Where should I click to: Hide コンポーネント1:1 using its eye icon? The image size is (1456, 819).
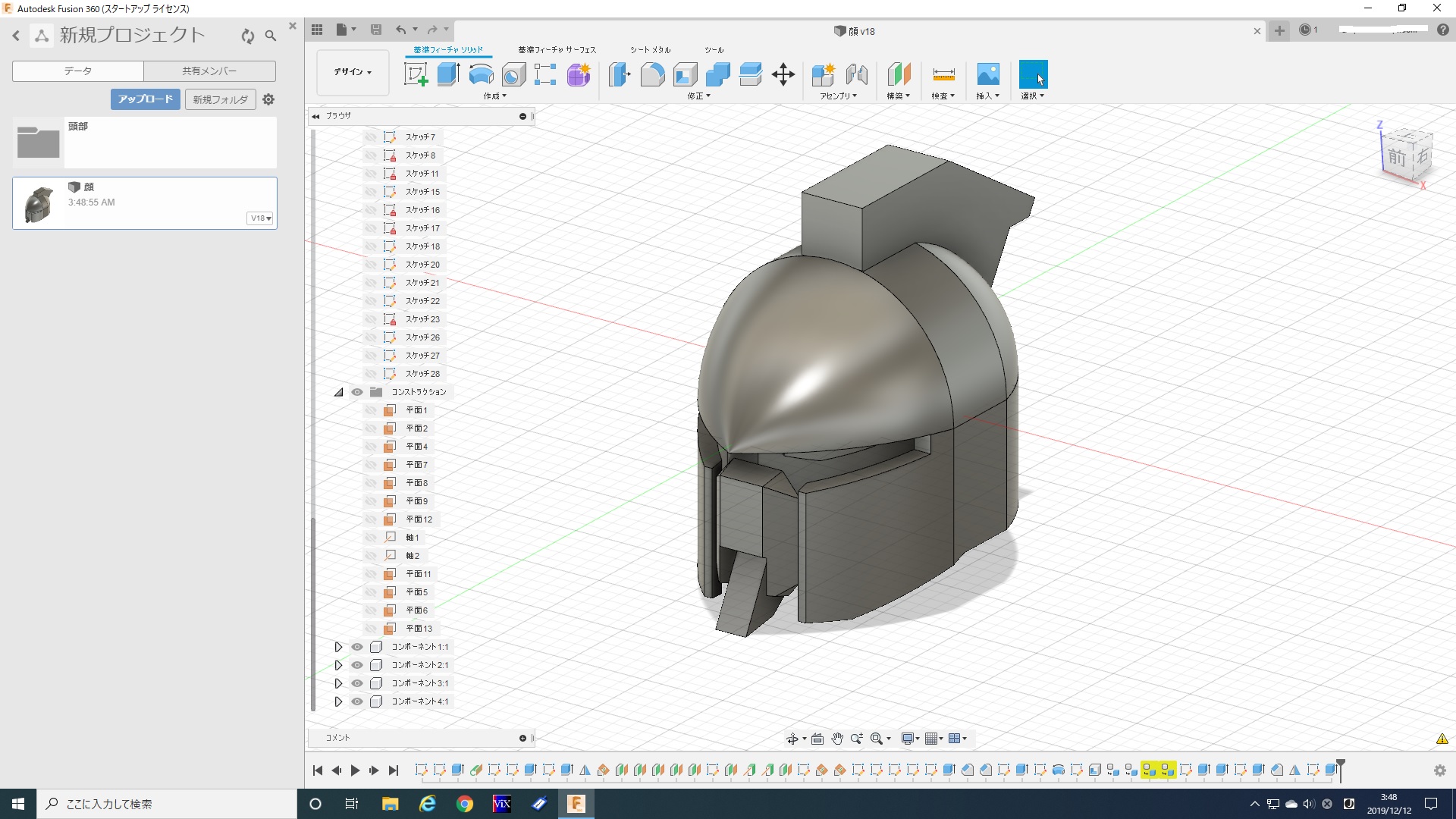pos(357,647)
